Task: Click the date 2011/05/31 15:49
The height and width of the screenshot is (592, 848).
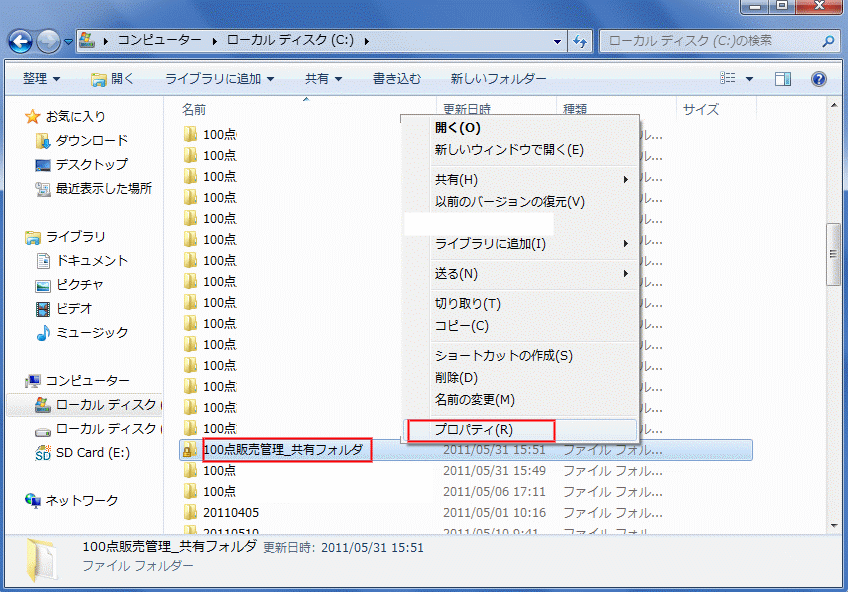Action: click(x=494, y=471)
